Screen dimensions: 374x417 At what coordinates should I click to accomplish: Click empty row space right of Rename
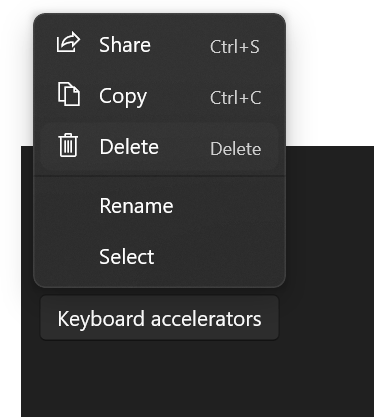225,206
